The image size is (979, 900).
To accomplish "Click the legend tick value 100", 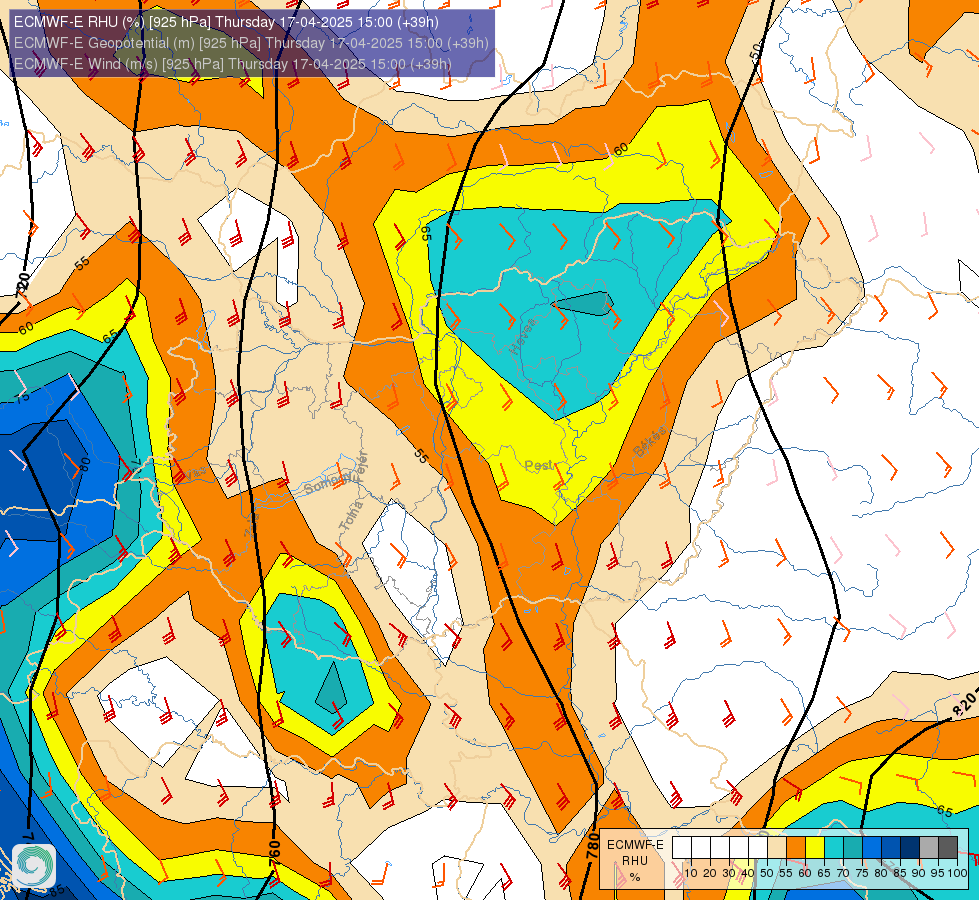I will coord(957,873).
